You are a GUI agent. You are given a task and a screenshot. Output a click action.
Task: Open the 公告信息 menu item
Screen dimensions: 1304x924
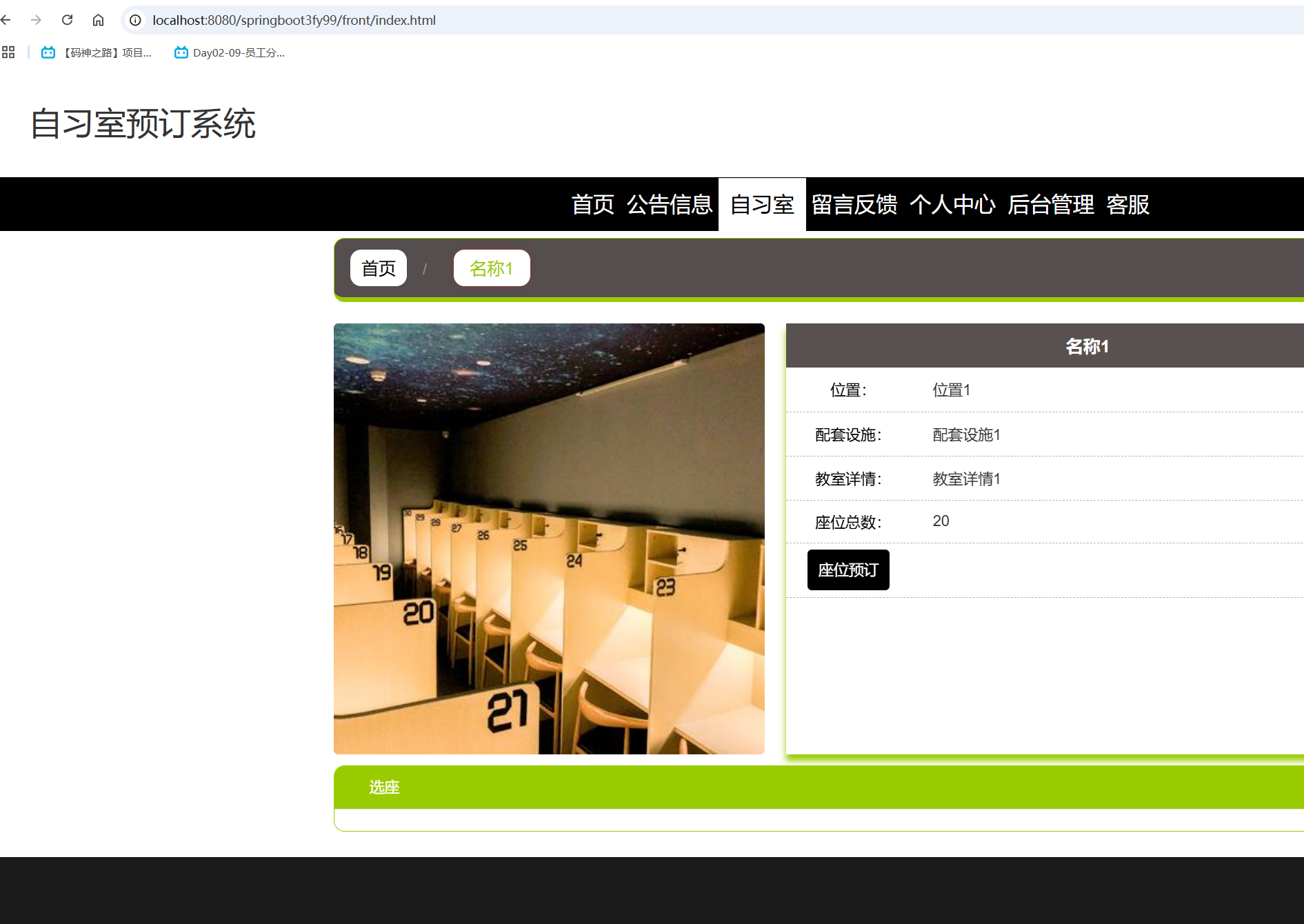[x=669, y=204]
